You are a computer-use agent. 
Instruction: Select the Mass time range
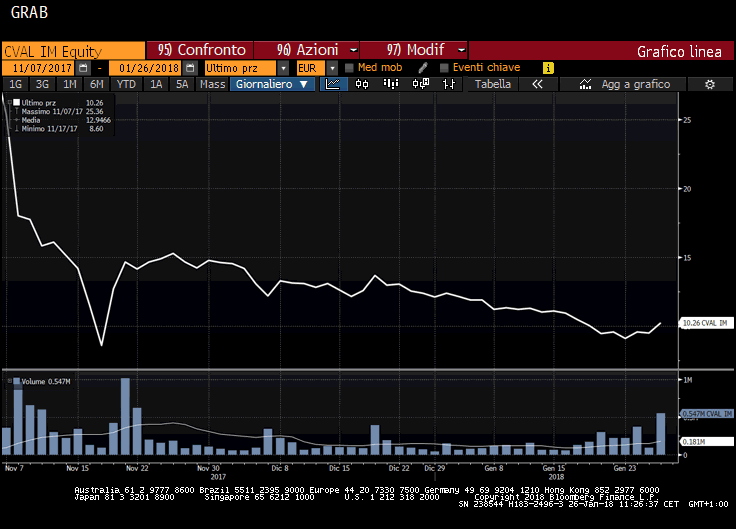(x=212, y=84)
